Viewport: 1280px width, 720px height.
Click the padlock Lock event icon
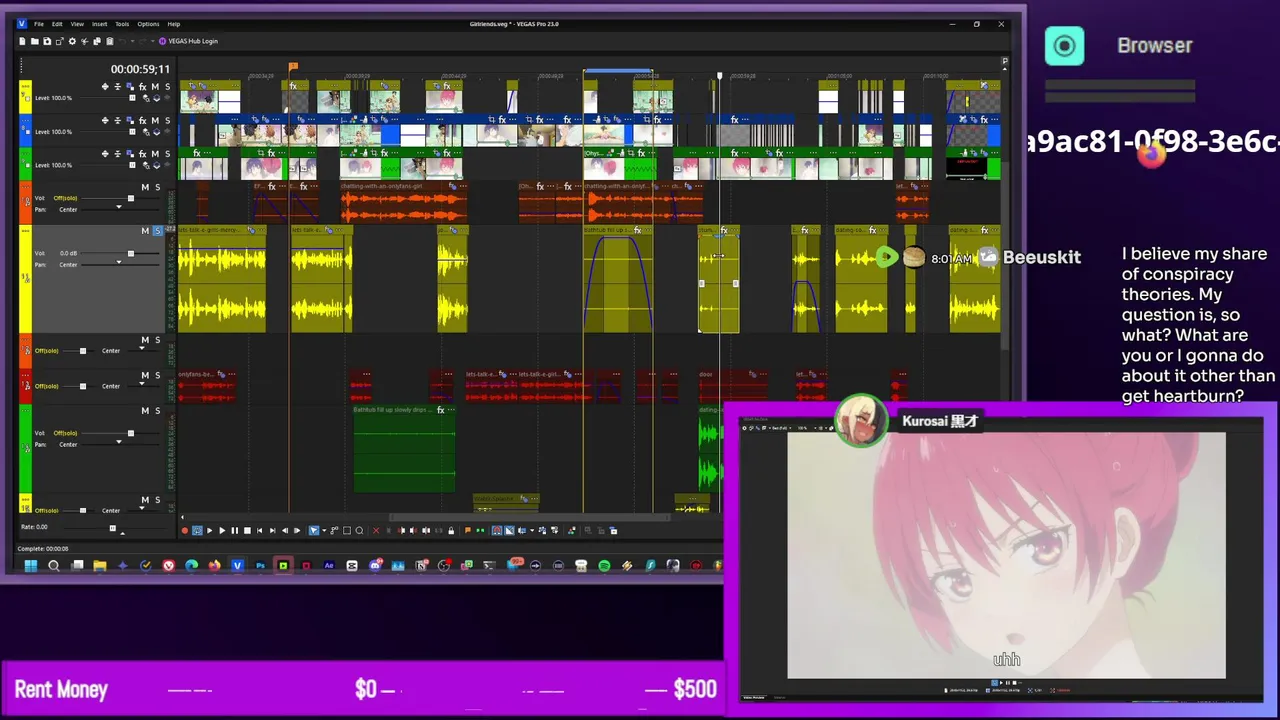451,530
